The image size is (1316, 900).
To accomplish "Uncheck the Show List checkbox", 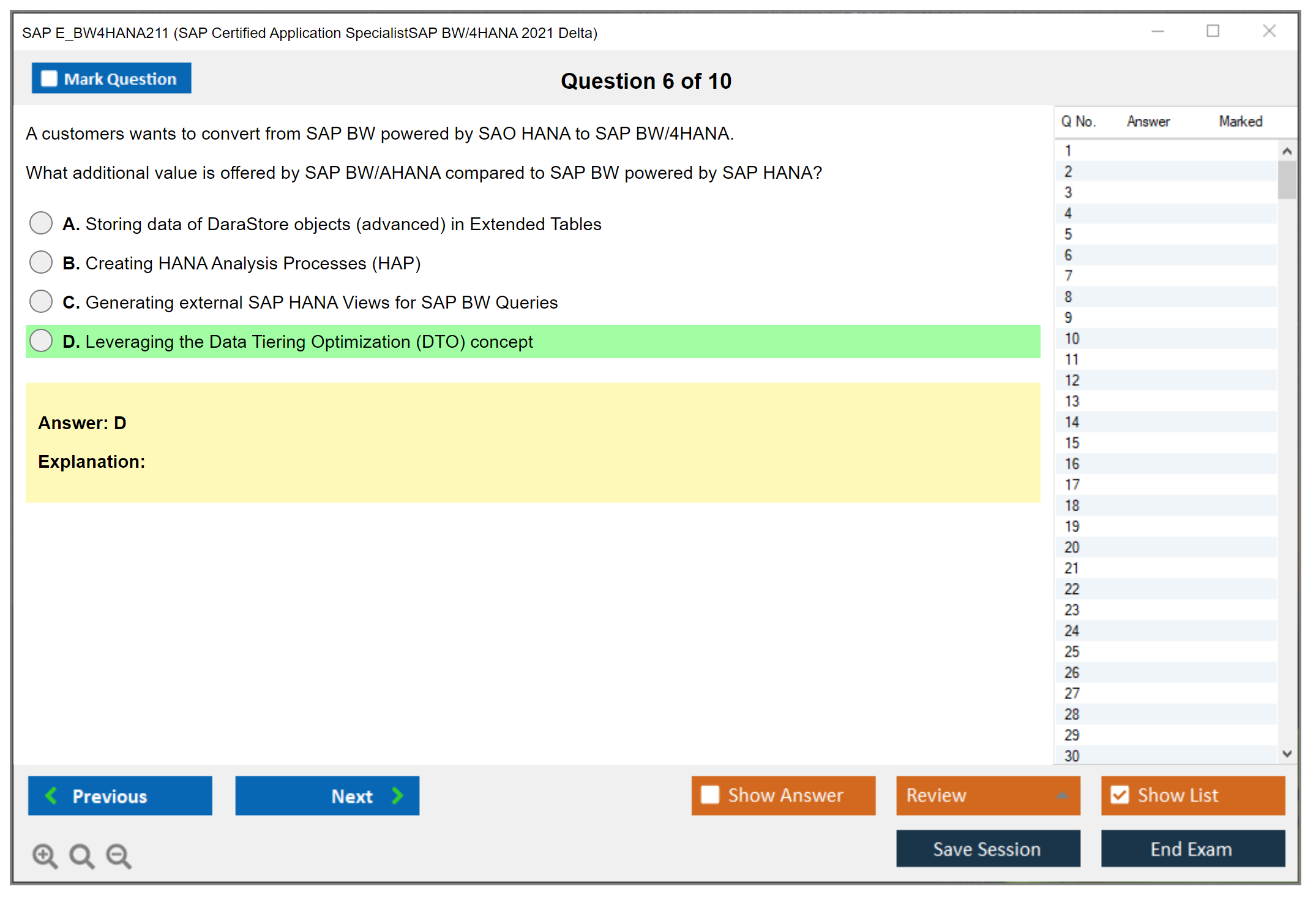I will 1120,795.
